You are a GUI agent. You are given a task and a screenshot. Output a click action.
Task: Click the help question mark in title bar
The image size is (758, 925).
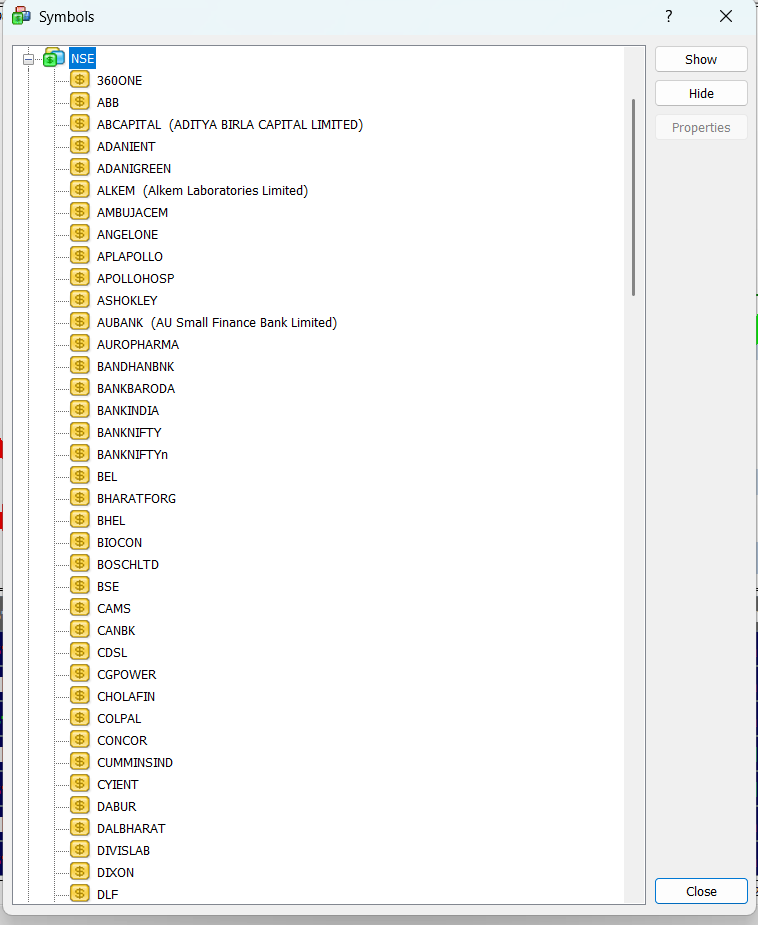[x=669, y=17]
